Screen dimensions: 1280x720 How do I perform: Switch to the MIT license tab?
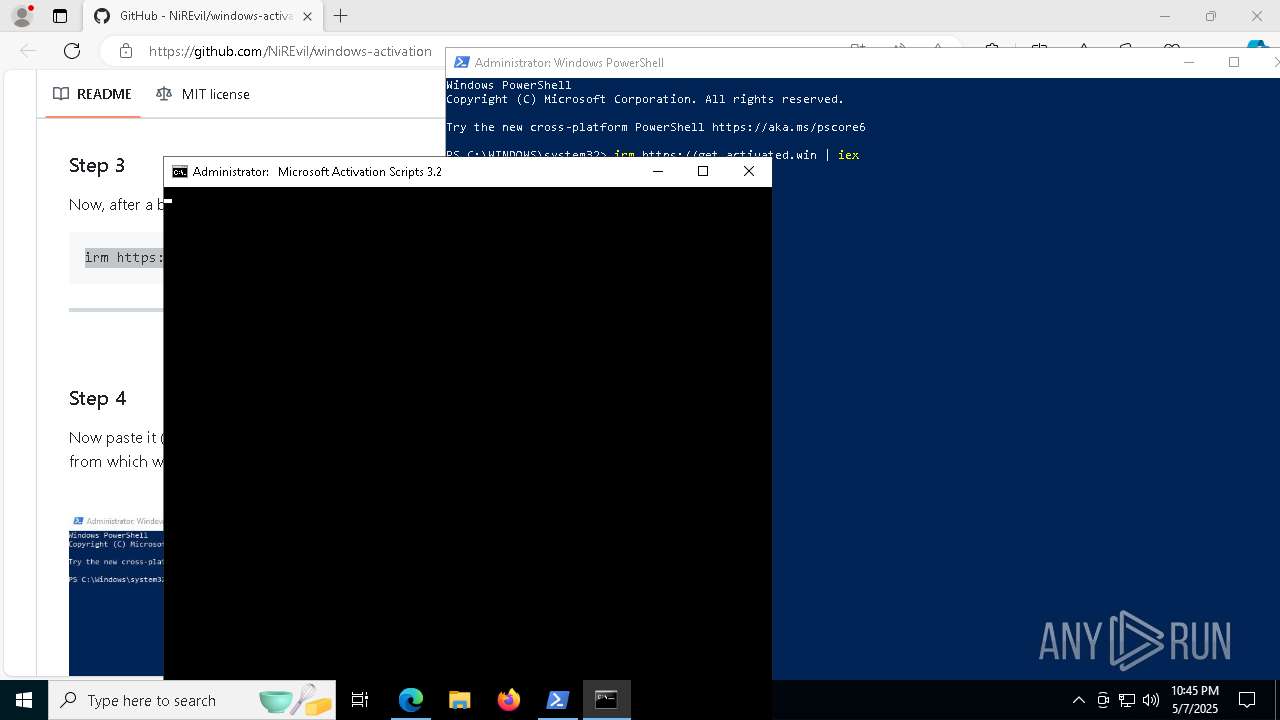(x=203, y=94)
